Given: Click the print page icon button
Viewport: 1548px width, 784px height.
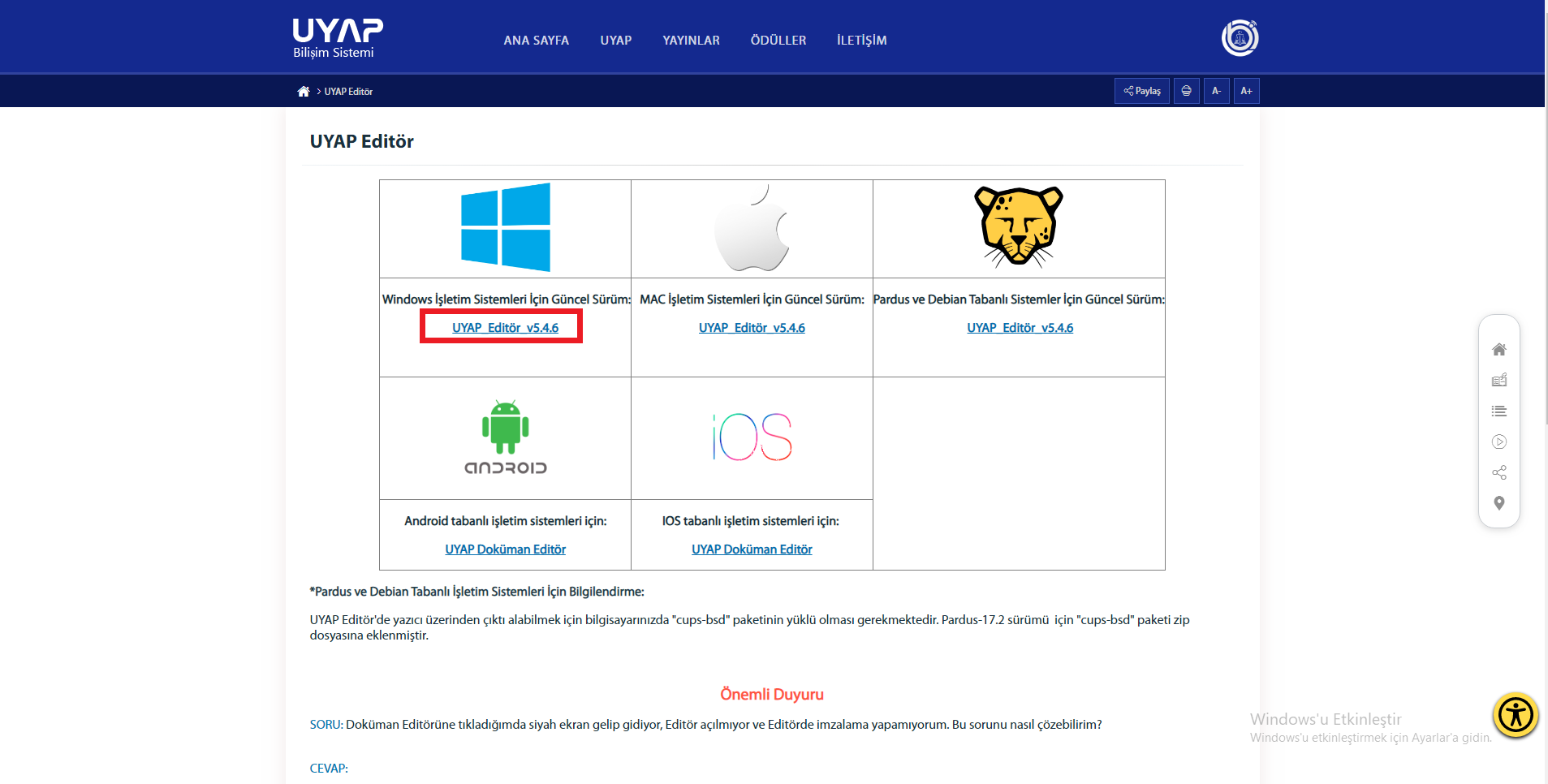Looking at the screenshot, I should pyautogui.click(x=1186, y=91).
